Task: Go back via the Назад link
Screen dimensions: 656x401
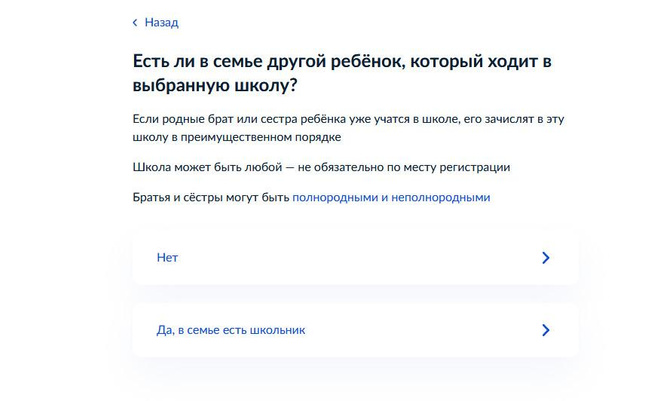Action: click(x=160, y=22)
